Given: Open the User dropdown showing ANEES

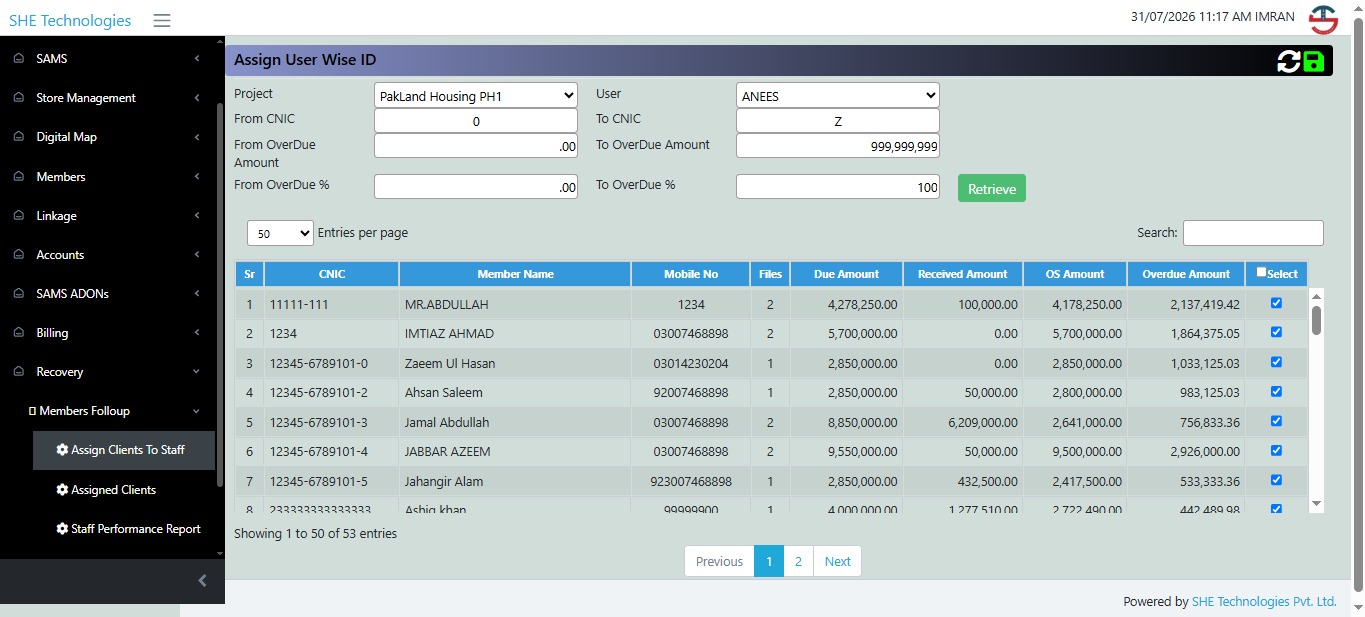Looking at the screenshot, I should tap(838, 95).
